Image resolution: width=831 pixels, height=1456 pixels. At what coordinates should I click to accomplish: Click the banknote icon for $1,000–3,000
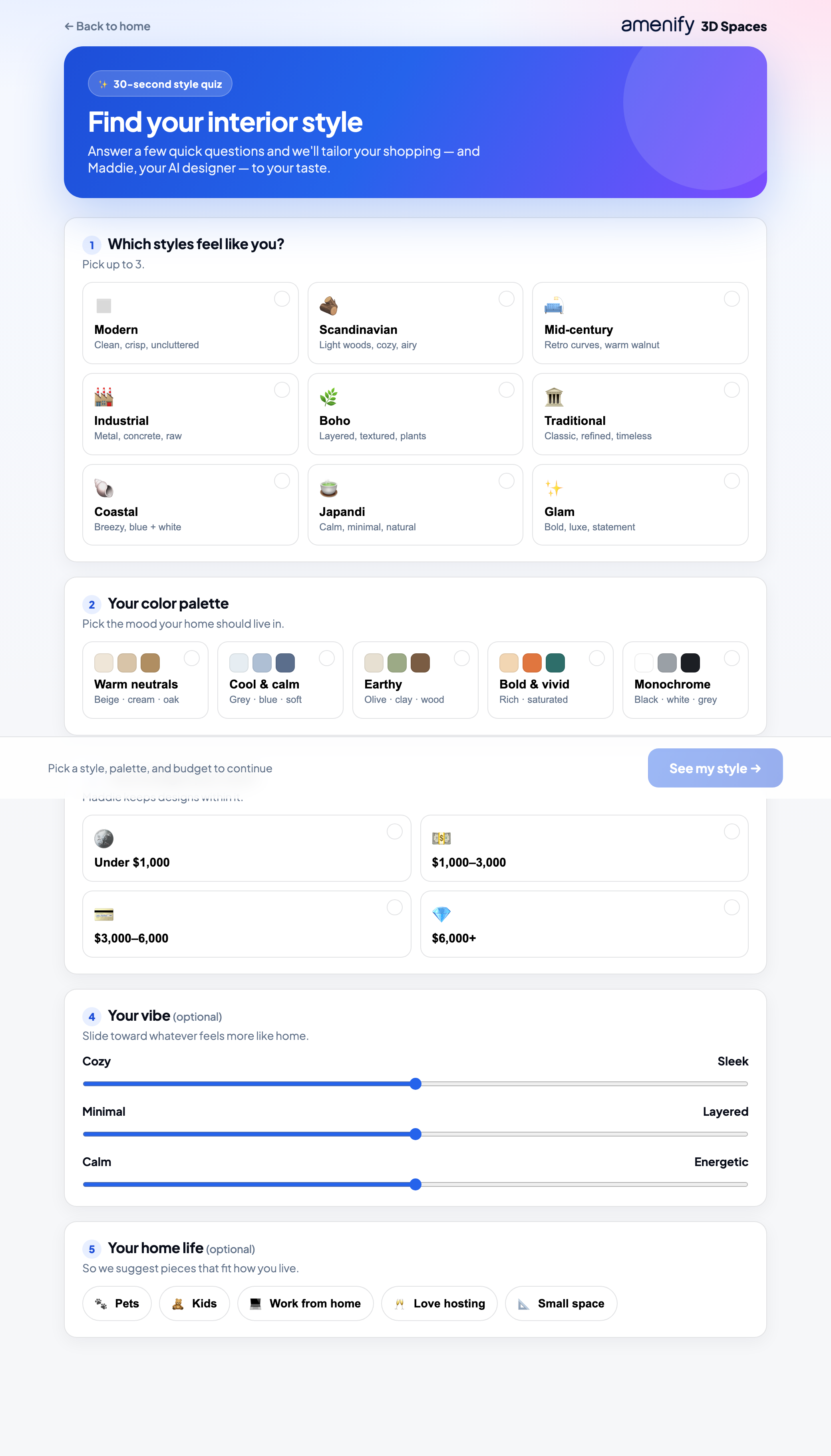pyautogui.click(x=441, y=838)
